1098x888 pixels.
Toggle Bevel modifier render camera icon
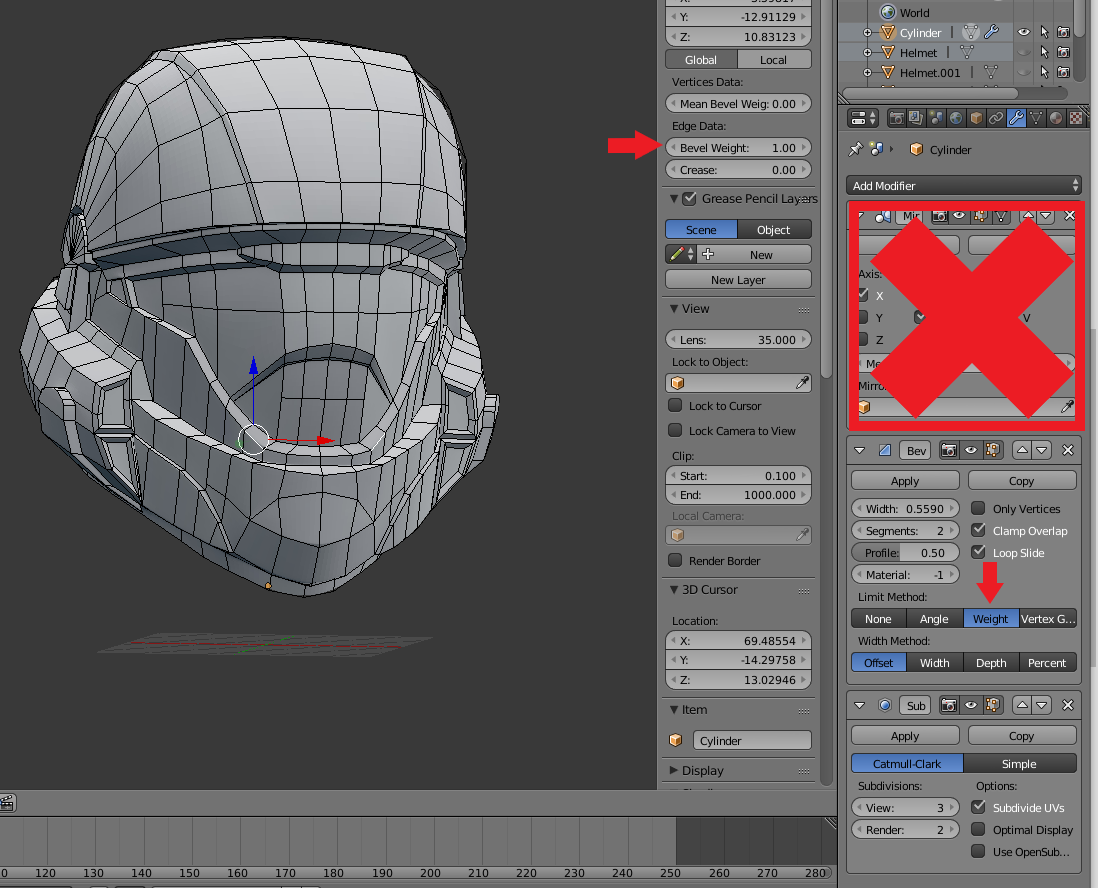pos(949,450)
